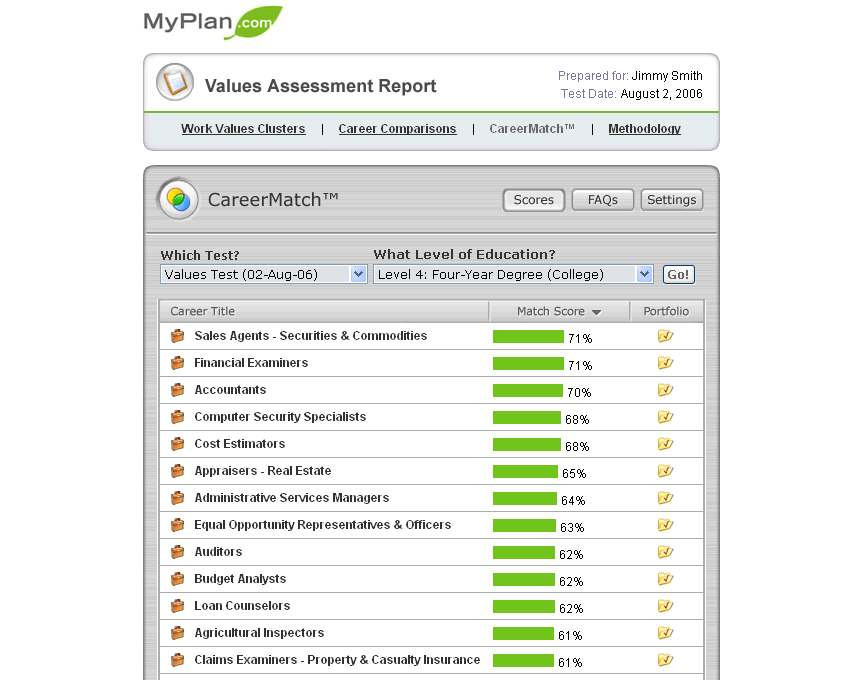Click the Go! button
The height and width of the screenshot is (680, 860).
tap(678, 275)
